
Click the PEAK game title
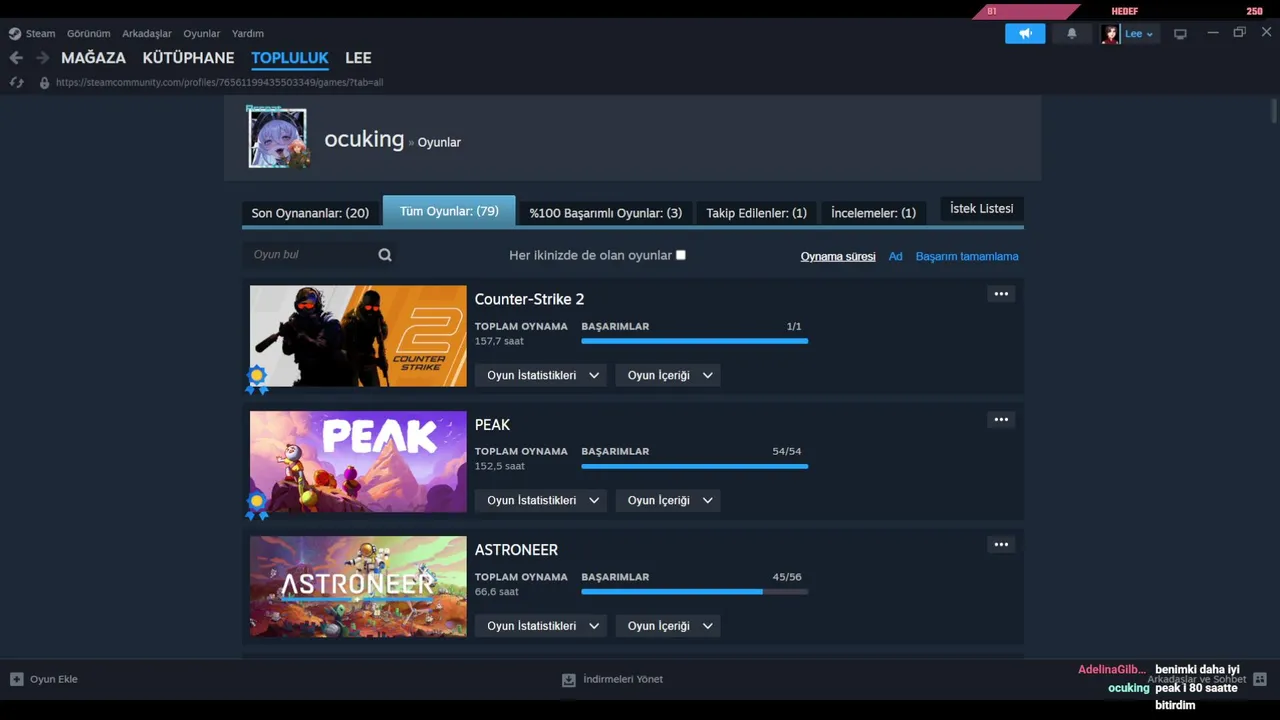click(492, 425)
